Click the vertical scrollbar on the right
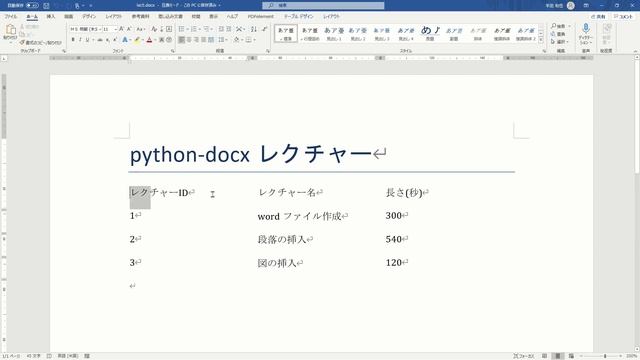The width and height of the screenshot is (640, 360). coord(637,204)
